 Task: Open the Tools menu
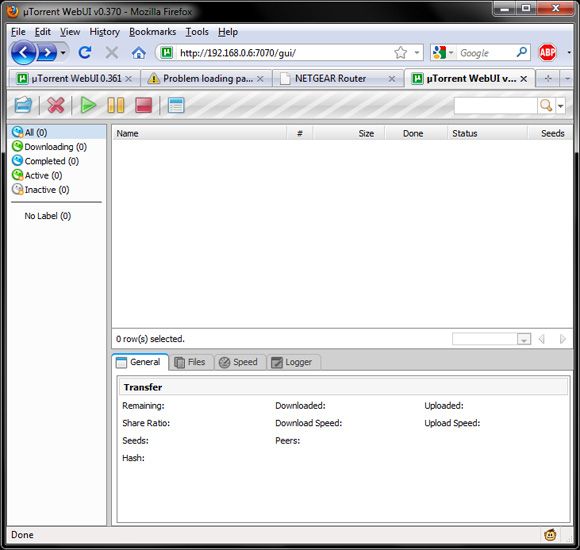coord(197,32)
